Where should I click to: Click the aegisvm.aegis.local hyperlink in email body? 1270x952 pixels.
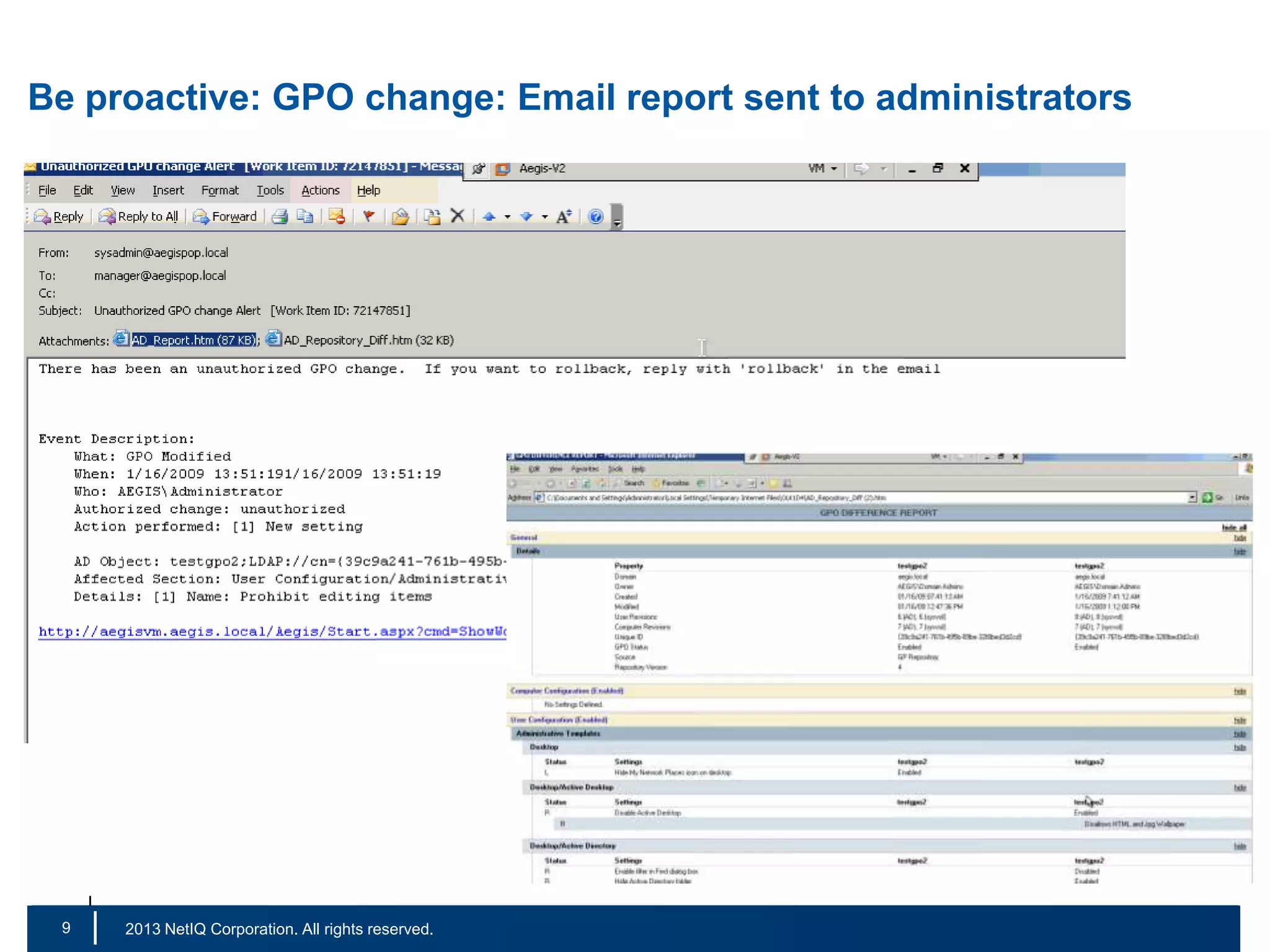pos(272,632)
